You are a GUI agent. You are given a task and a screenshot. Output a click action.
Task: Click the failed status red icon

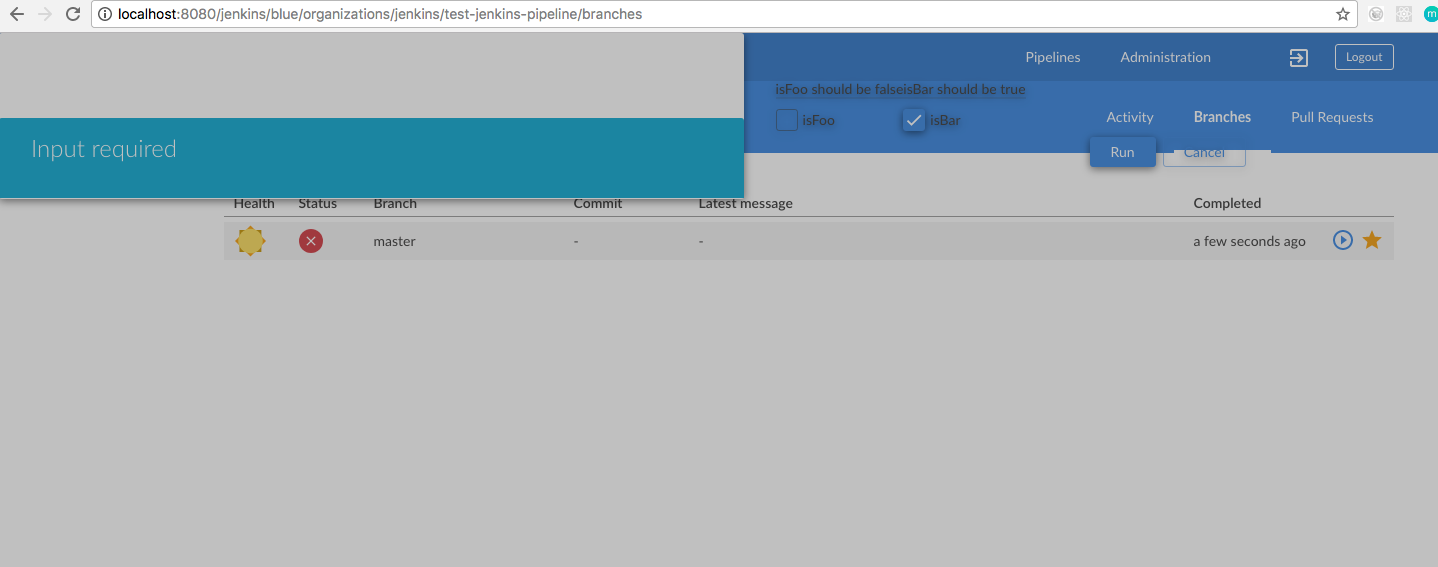point(311,241)
